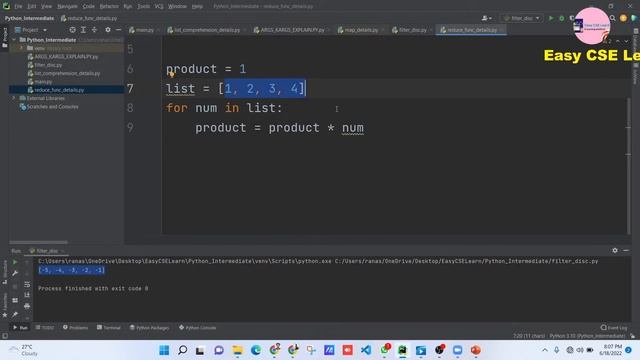
Task: Open Event Log in status bar
Action: pos(614,328)
